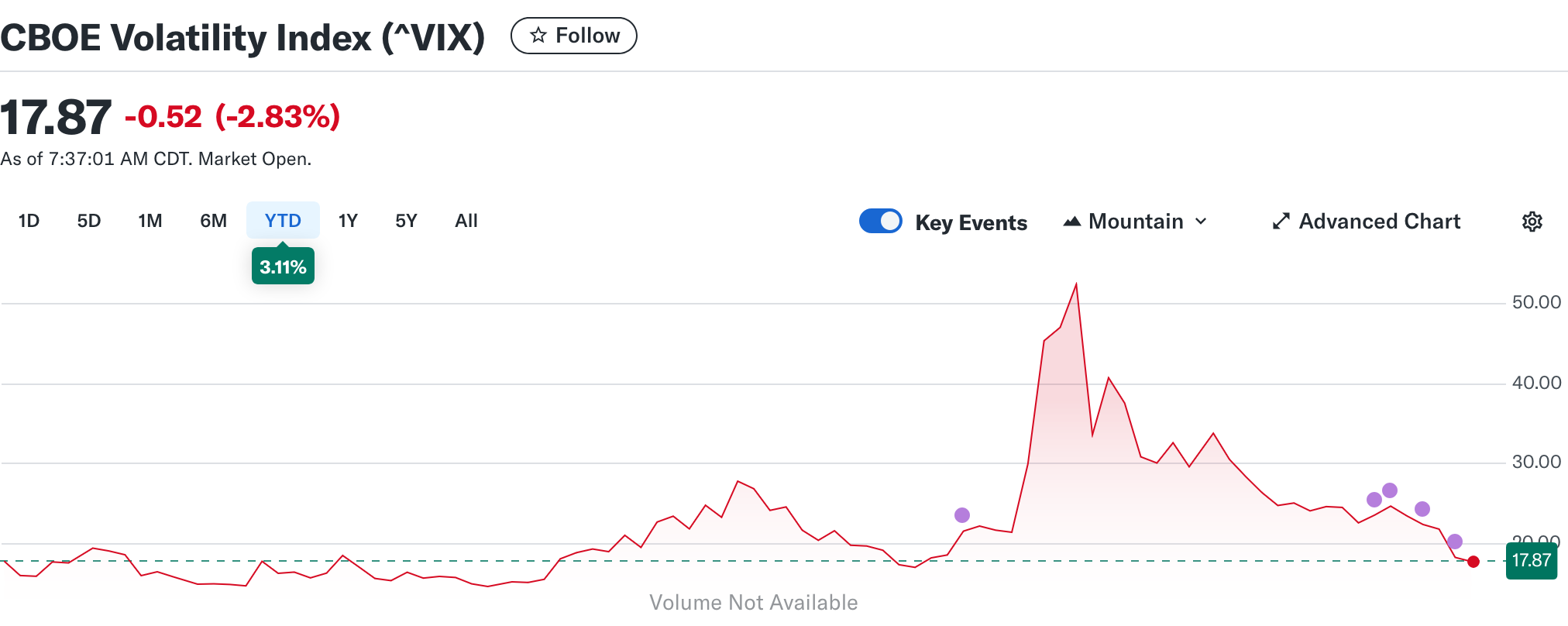This screenshot has height=626, width=1568.
Task: Follow the CBOE Volatility Index
Action: coord(574,36)
